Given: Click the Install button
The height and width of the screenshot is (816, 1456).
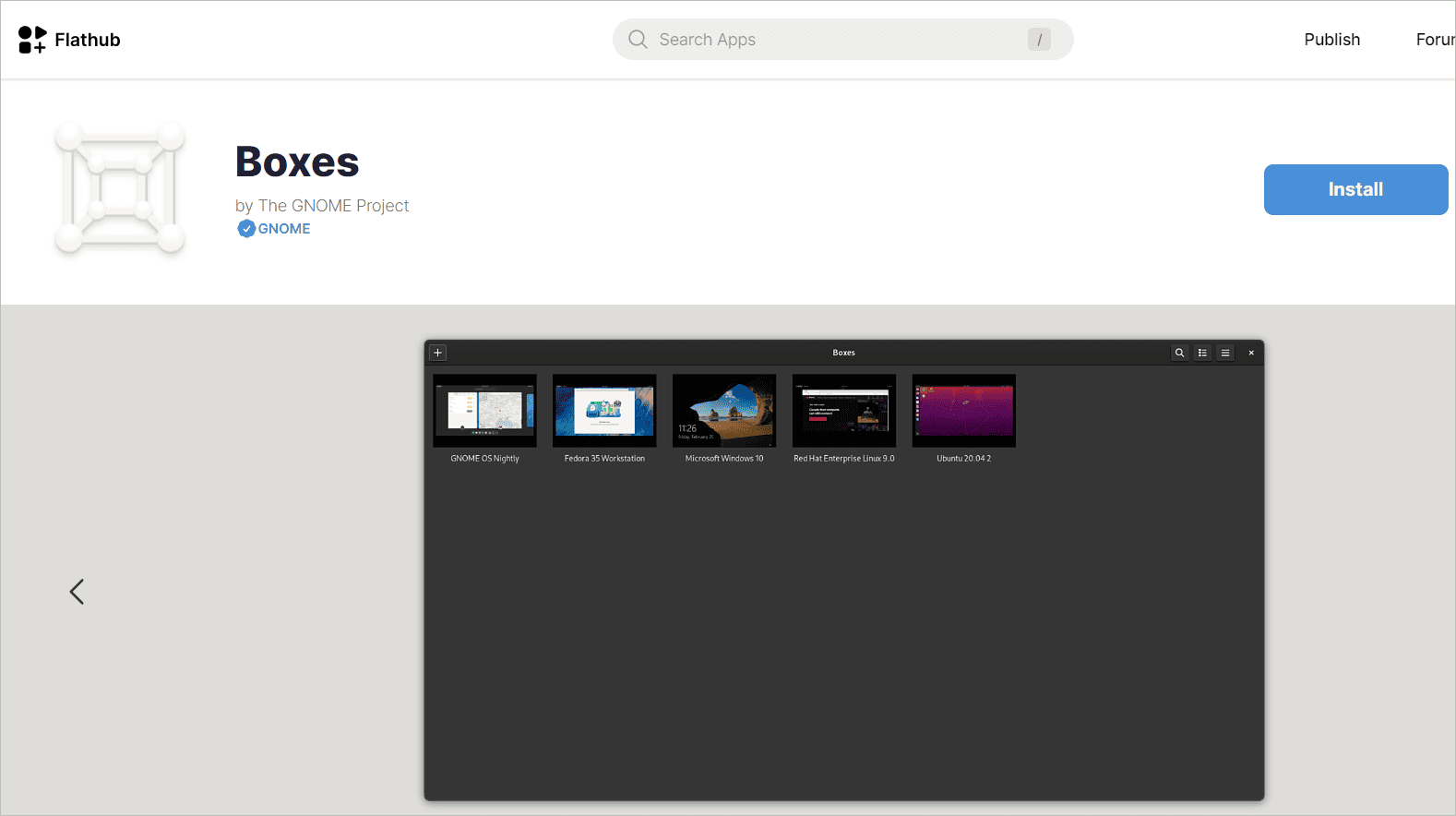Looking at the screenshot, I should [1355, 189].
